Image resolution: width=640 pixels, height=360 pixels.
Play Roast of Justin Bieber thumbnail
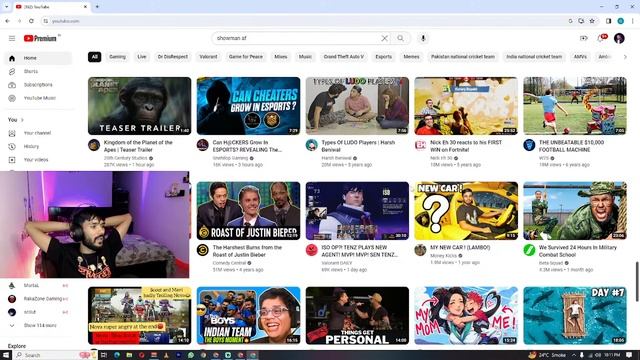pyautogui.click(x=248, y=211)
